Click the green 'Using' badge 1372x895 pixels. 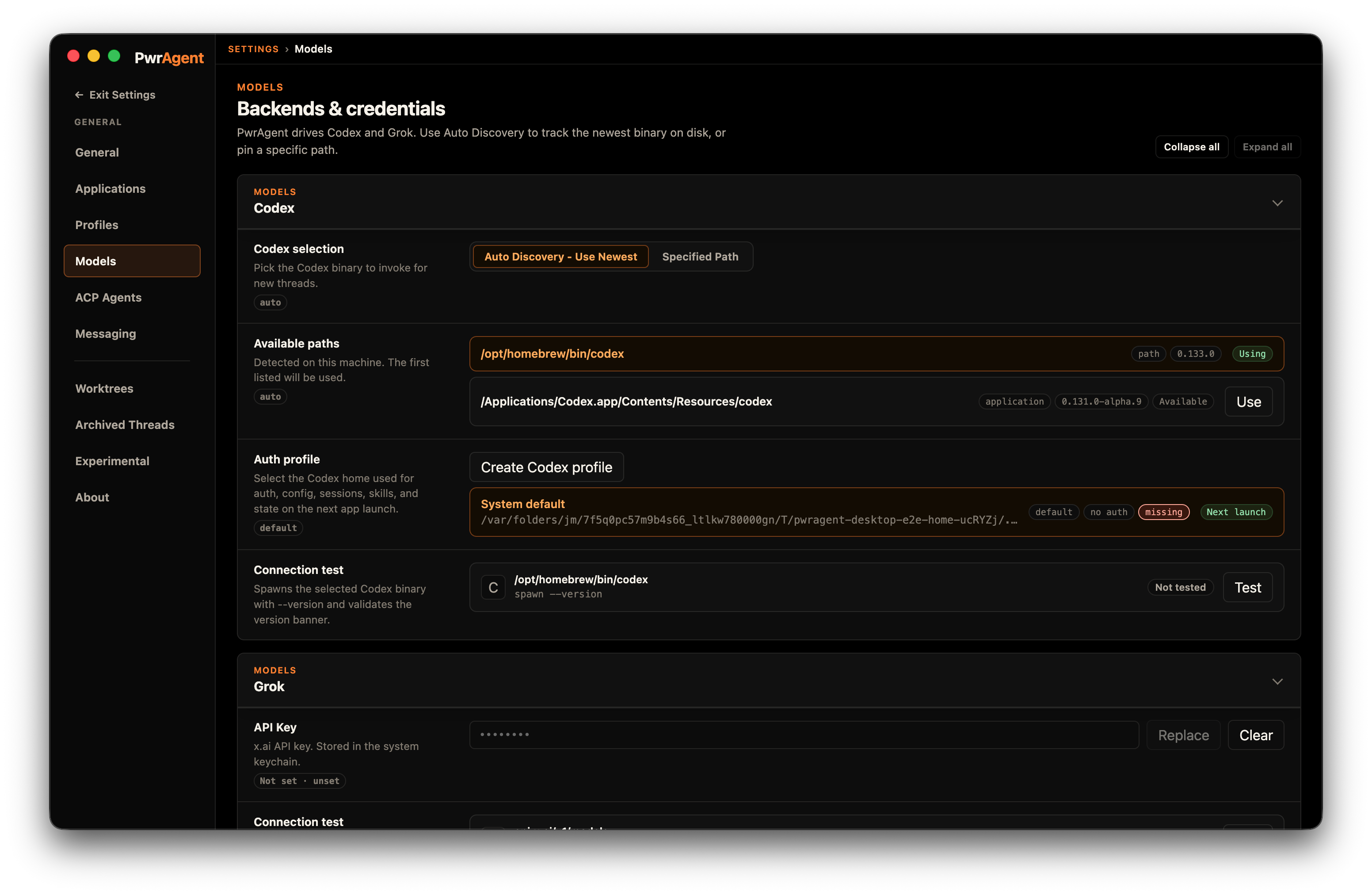(1252, 354)
